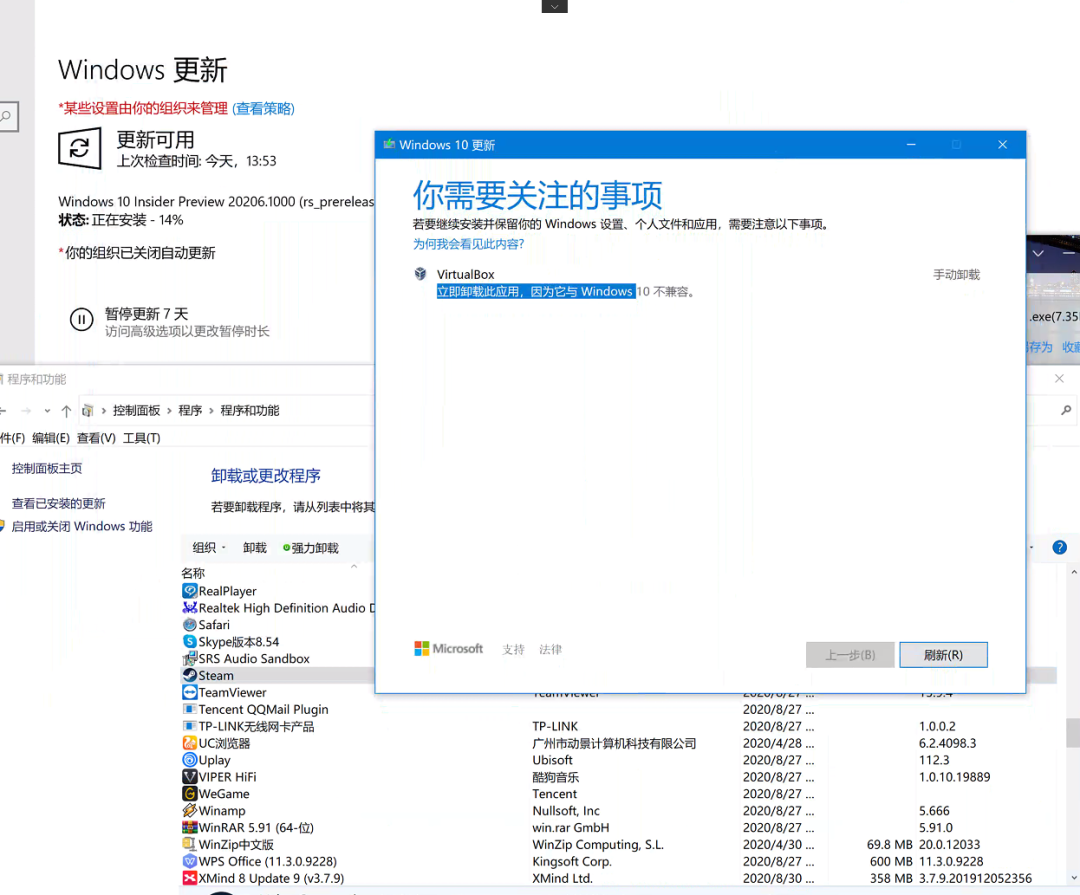Image resolution: width=1080 pixels, height=895 pixels.
Task: Open 控制面板主页 link
Action: [x=47, y=469]
